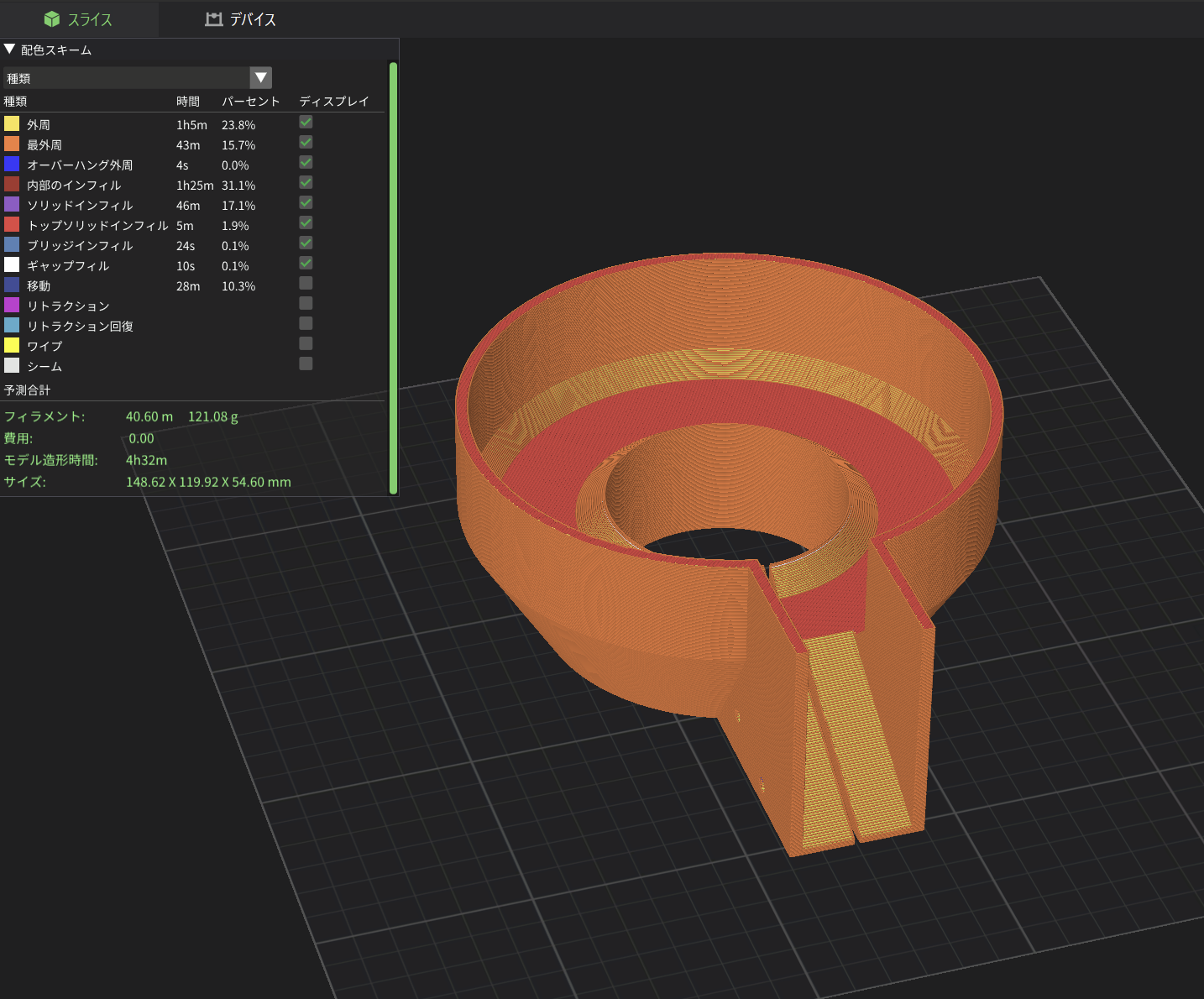Switch to the デバイス tab
The width and height of the screenshot is (1204, 999).
point(252,19)
